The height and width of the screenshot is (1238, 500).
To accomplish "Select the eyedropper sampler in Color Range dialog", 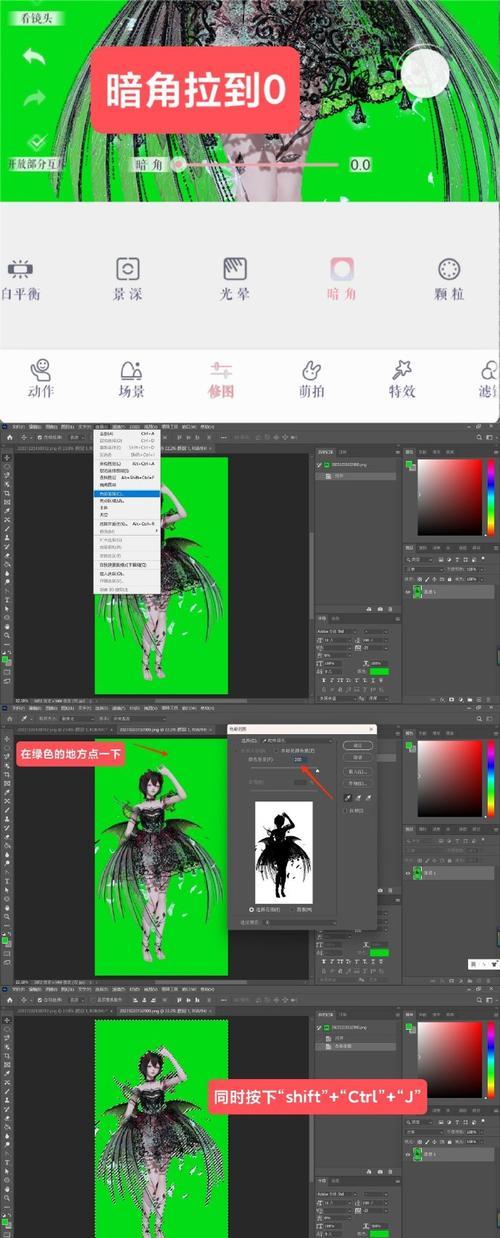I will (348, 797).
